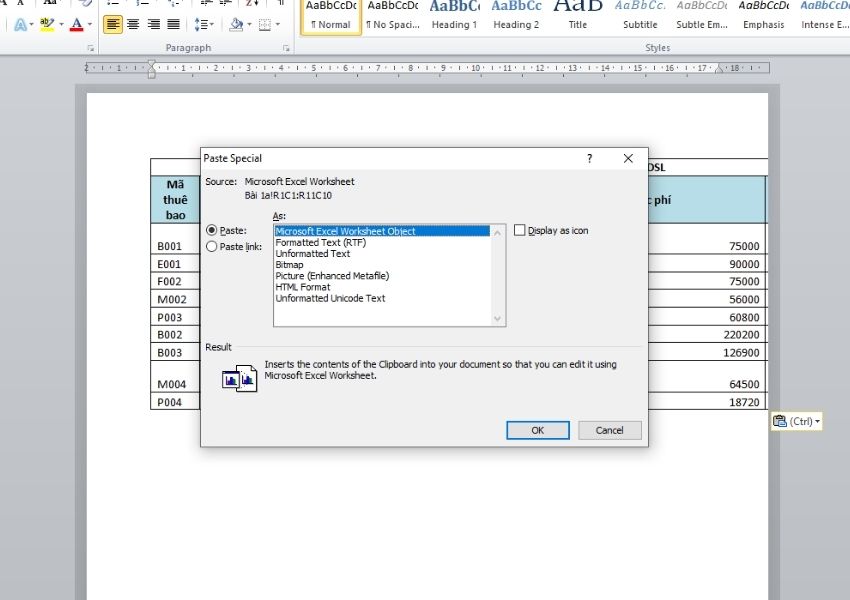
Task: Click the value 220200 in table
Action: tap(741, 334)
